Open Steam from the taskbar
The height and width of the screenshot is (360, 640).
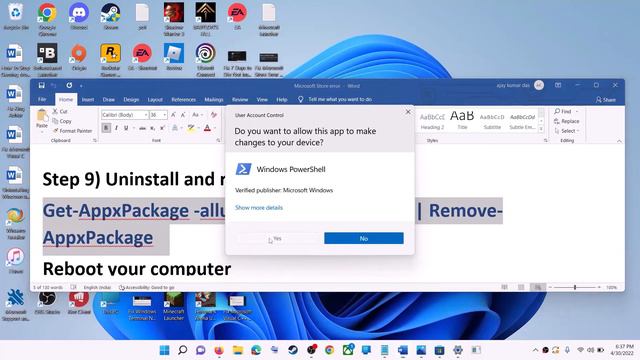pyautogui.click(x=293, y=350)
